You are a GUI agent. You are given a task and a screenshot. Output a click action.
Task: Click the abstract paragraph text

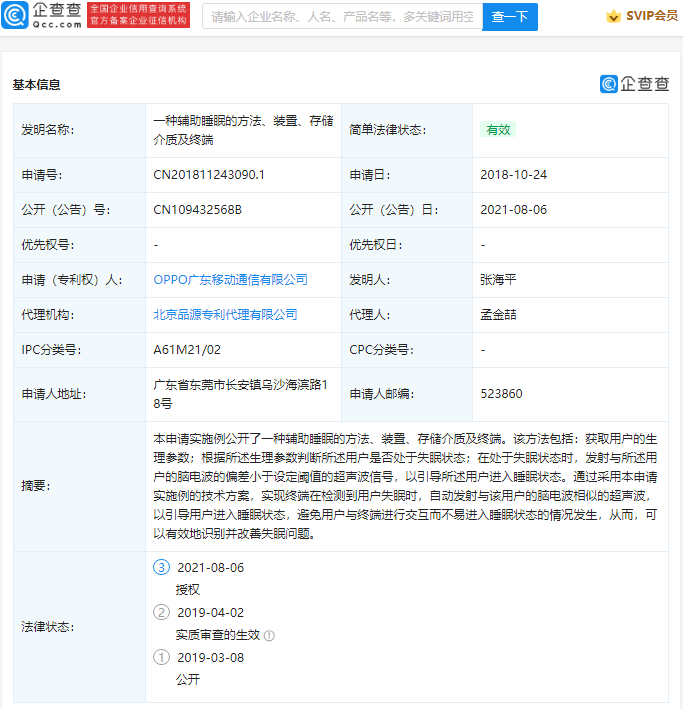click(x=405, y=486)
